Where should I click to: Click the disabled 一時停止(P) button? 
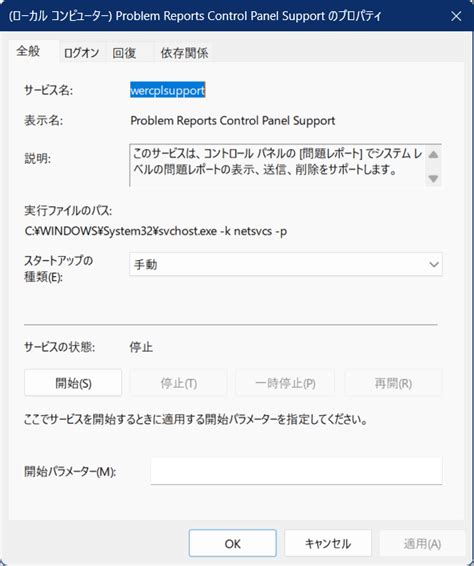(285, 383)
